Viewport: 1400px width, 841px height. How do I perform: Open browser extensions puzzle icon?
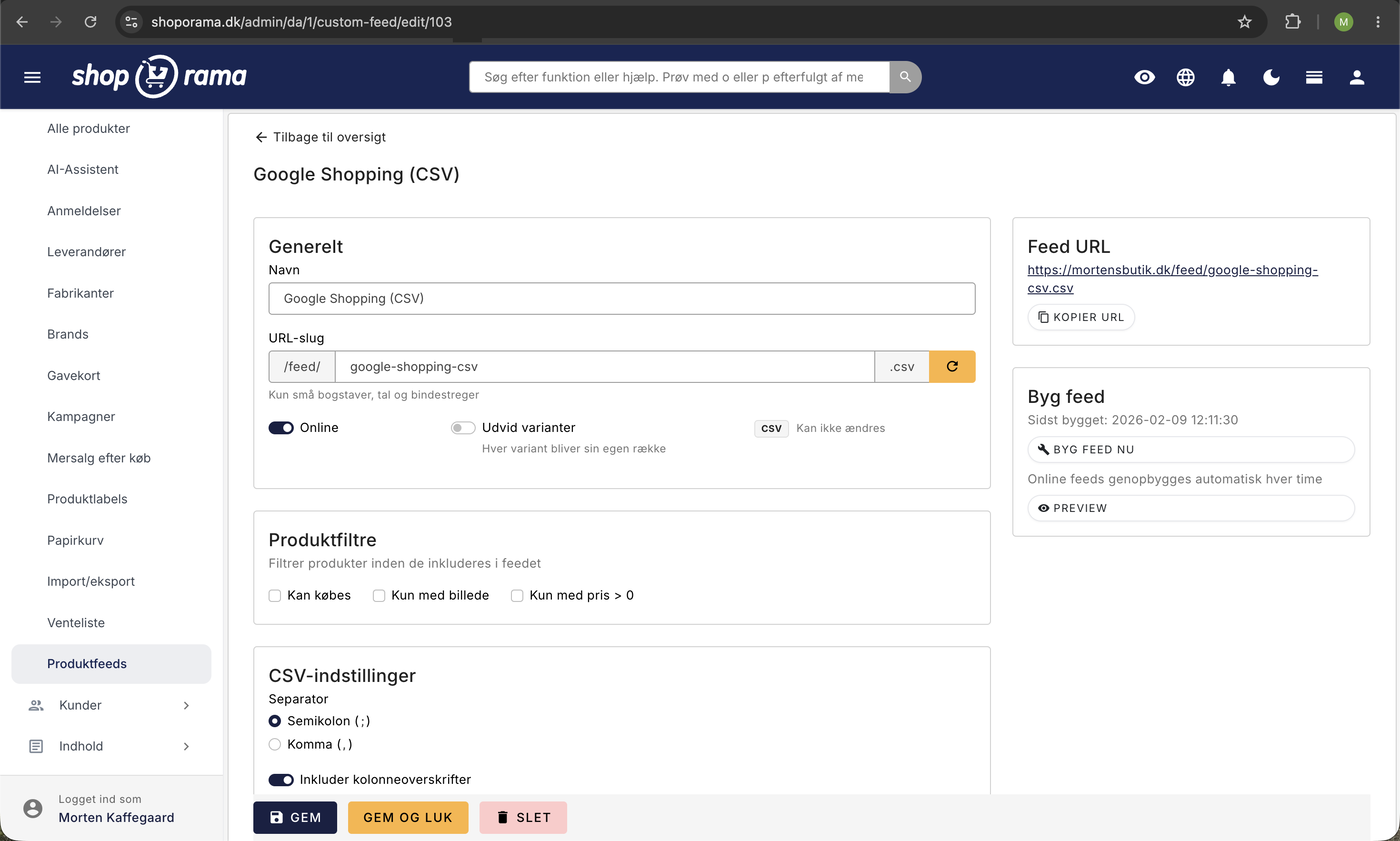coord(1293,21)
